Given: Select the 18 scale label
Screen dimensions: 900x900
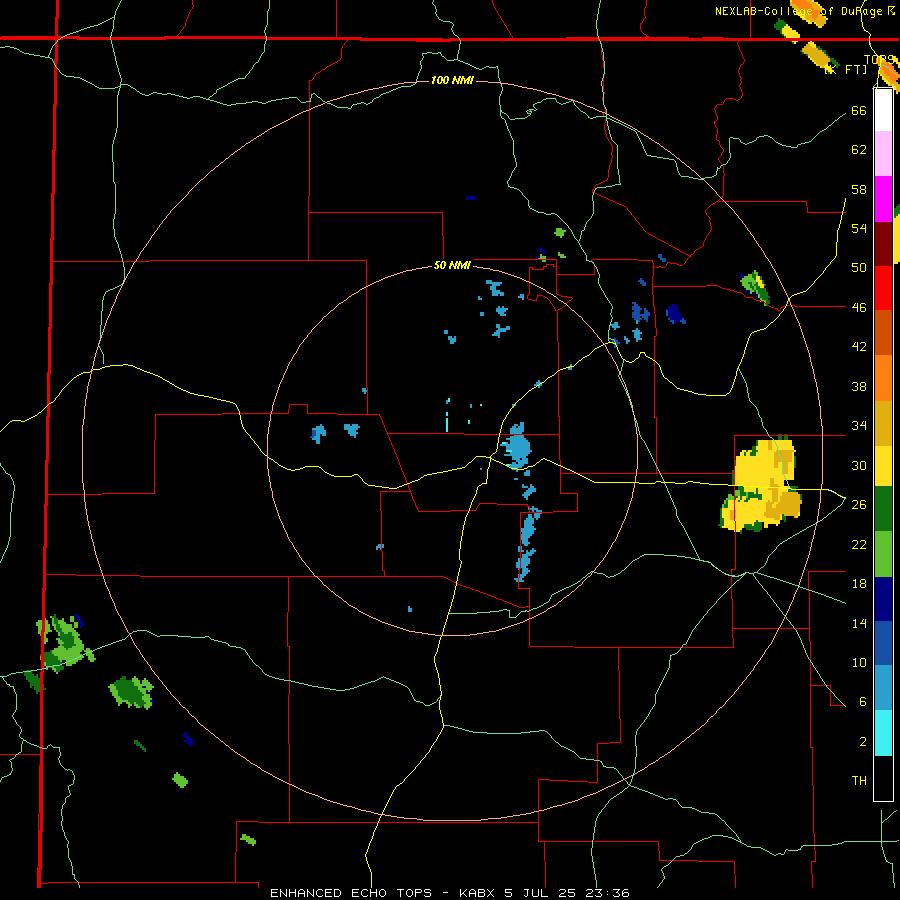Looking at the screenshot, I should point(859,583).
